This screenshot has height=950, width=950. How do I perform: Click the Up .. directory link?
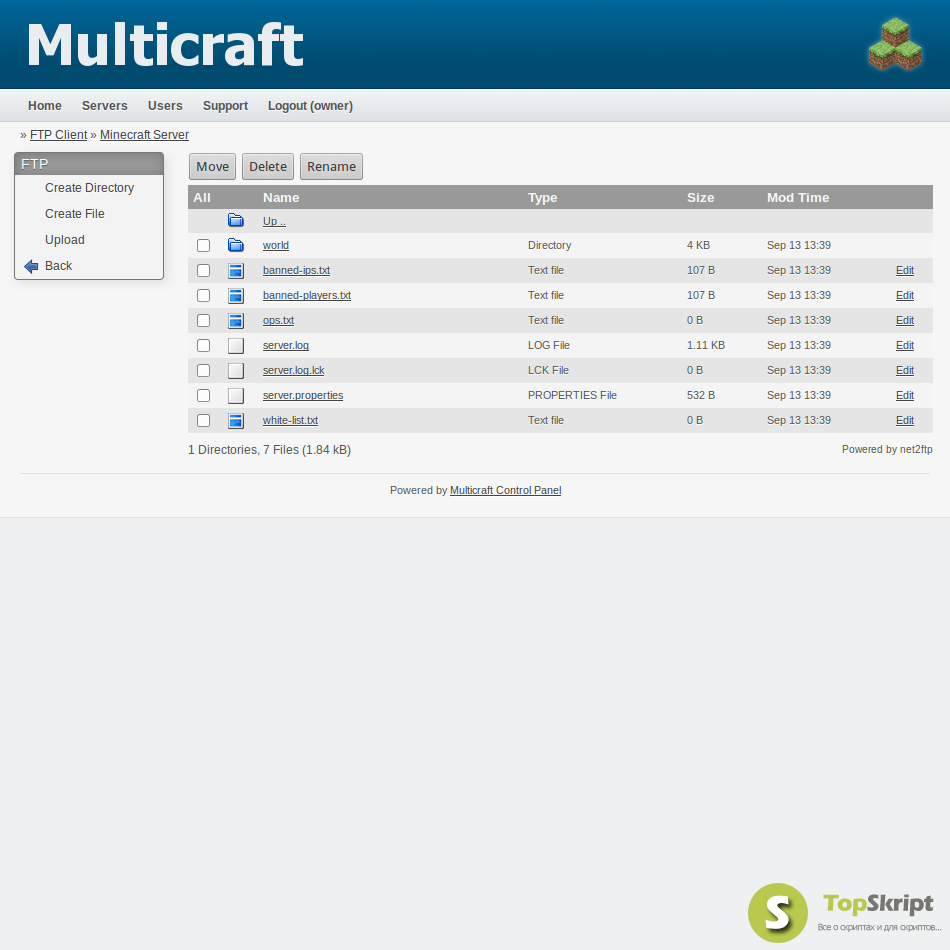(274, 221)
